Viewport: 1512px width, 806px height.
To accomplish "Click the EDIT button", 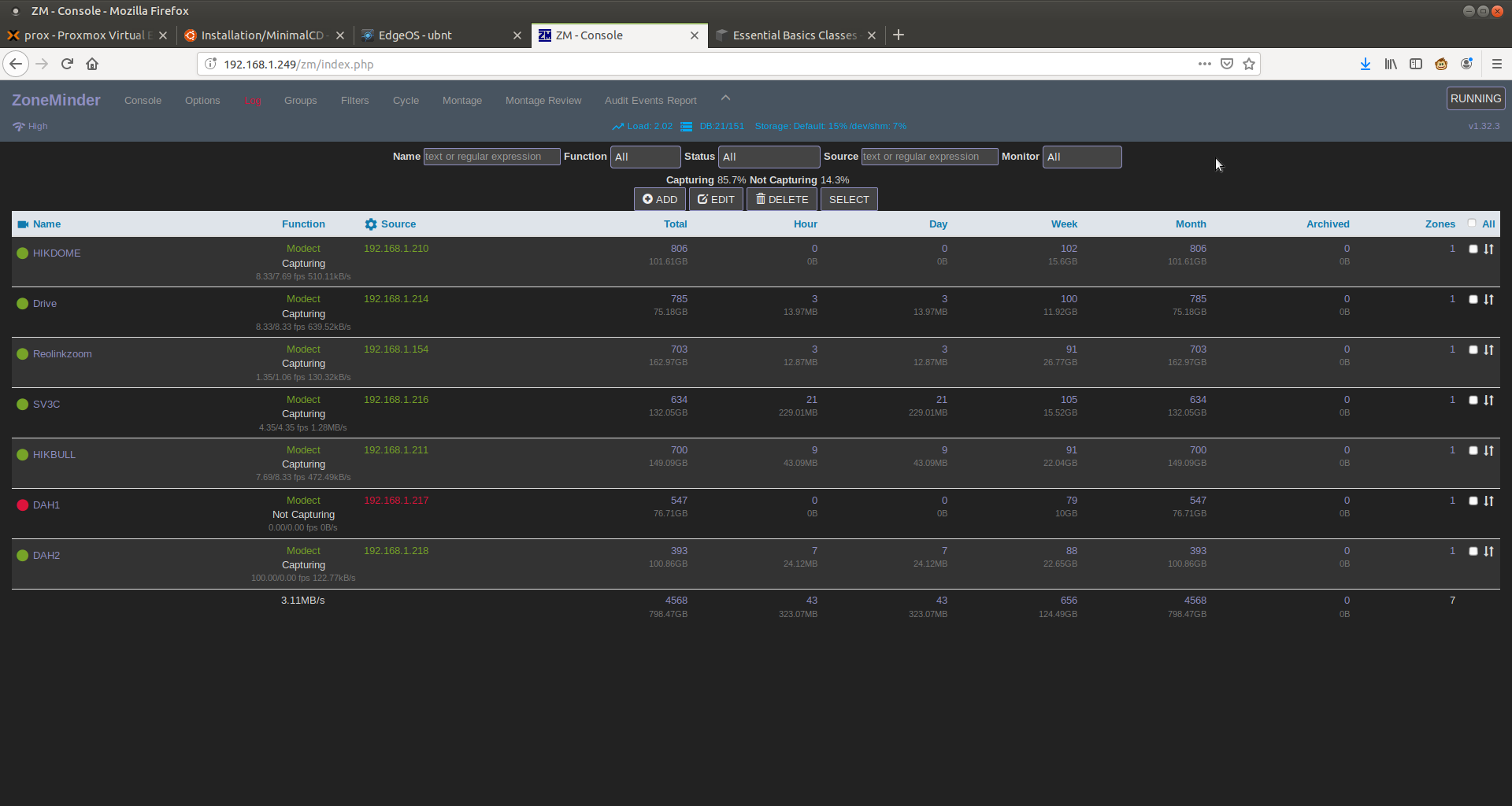I will [716, 199].
